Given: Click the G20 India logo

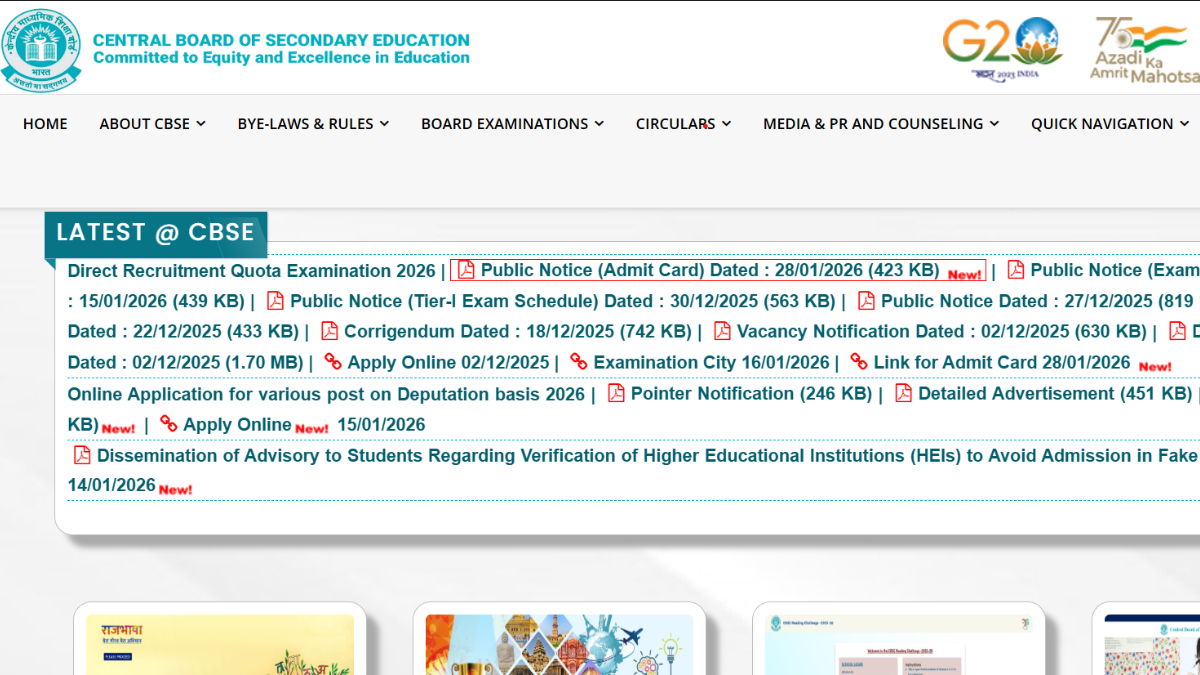Looking at the screenshot, I should point(1002,48).
